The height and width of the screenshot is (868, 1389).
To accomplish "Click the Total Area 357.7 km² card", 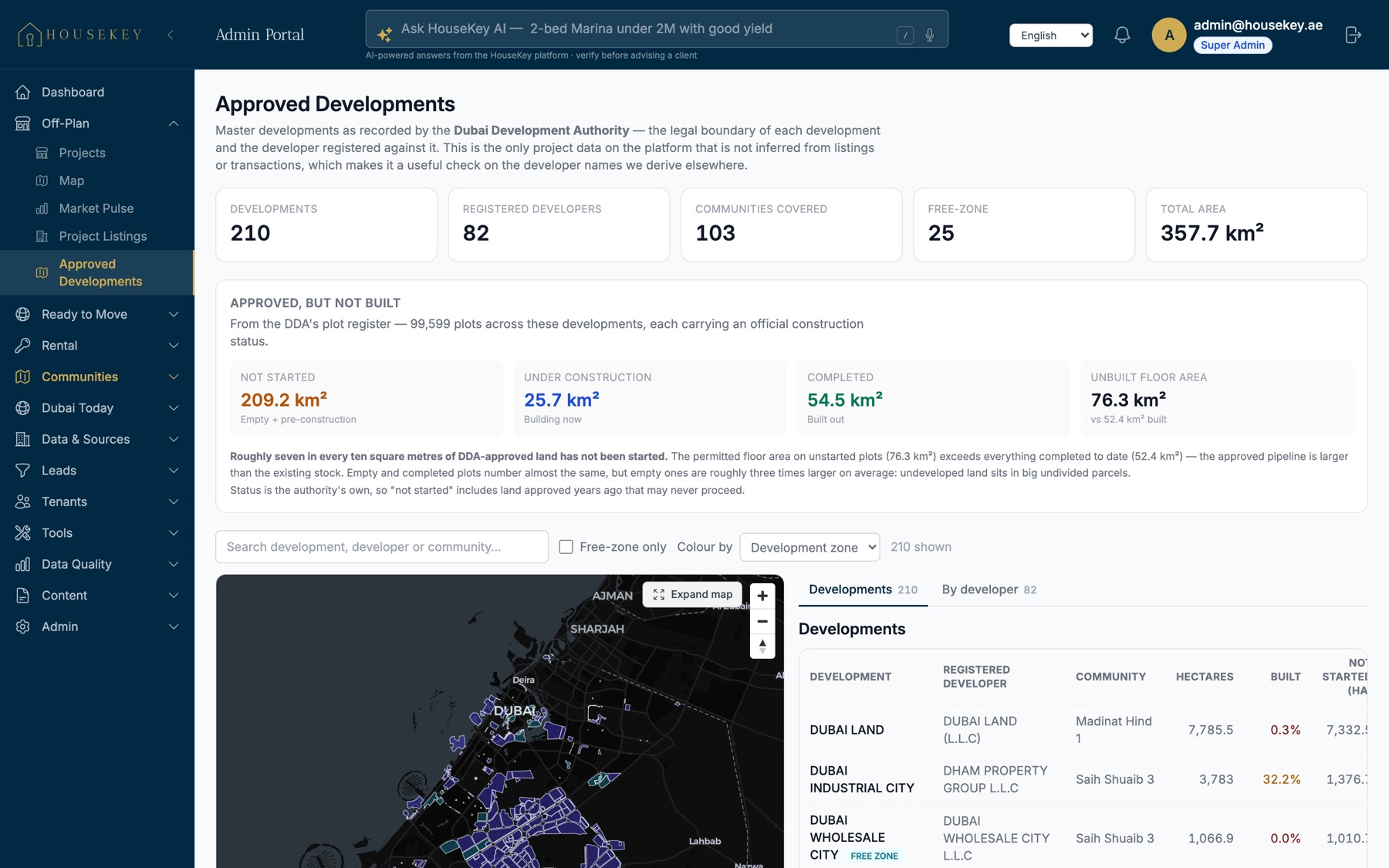I will (x=1256, y=225).
